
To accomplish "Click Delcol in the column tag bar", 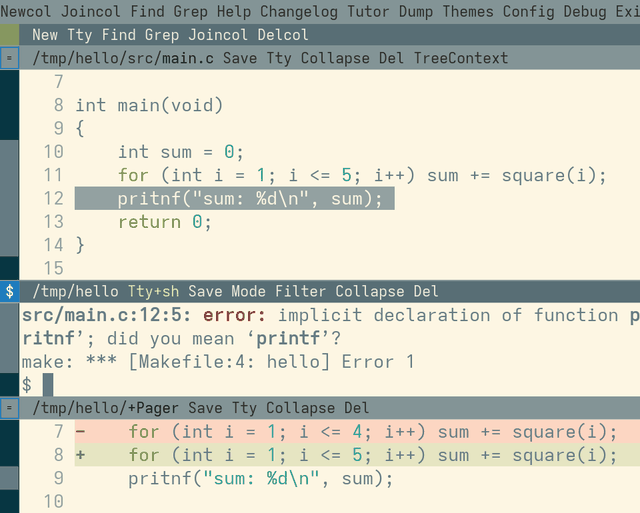I will tap(283, 35).
